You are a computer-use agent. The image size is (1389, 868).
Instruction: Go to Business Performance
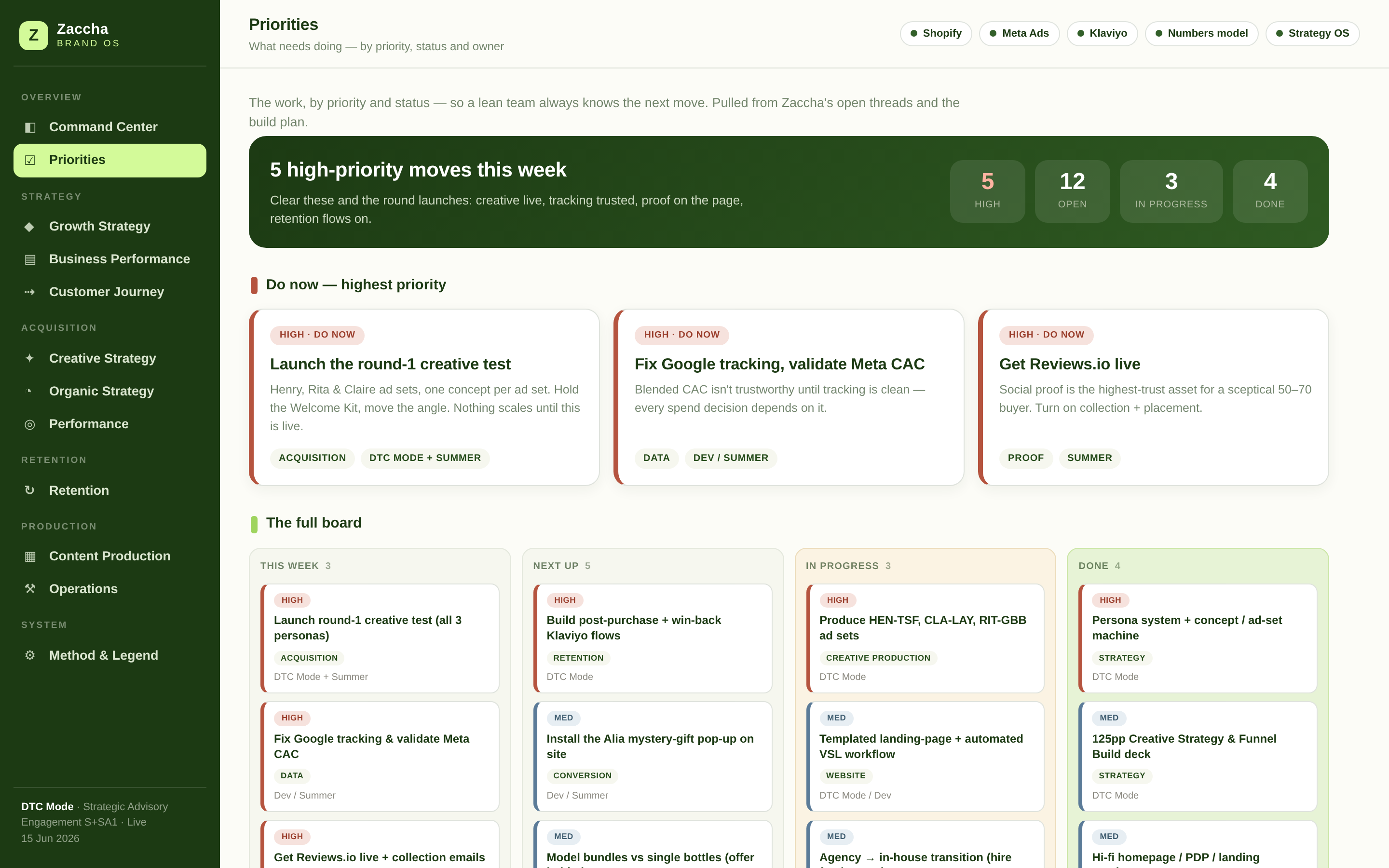point(109,259)
